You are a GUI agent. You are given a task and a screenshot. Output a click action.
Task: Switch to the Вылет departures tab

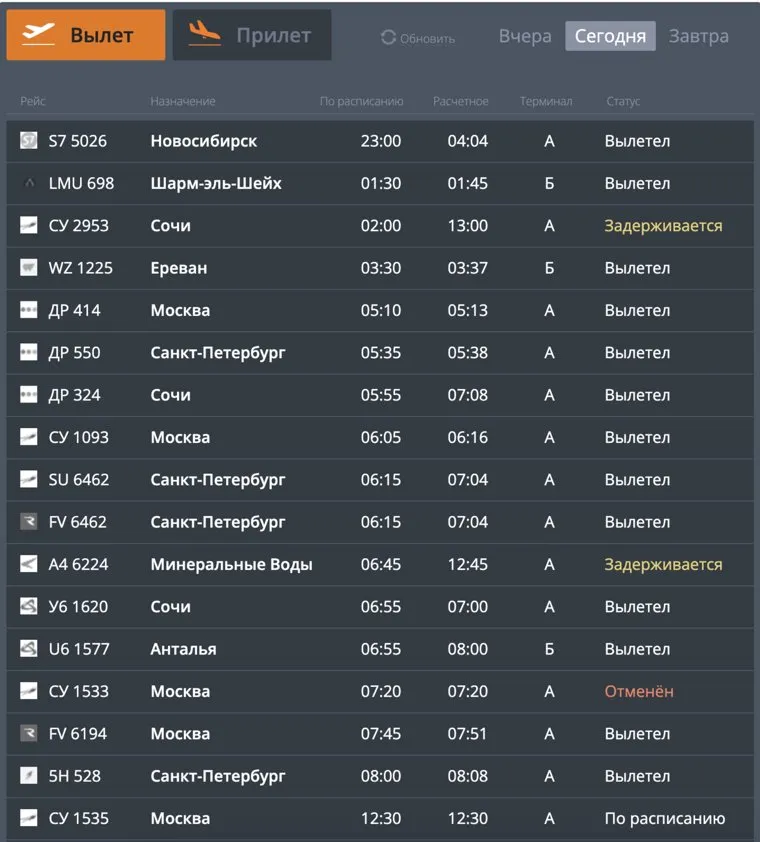coord(86,35)
